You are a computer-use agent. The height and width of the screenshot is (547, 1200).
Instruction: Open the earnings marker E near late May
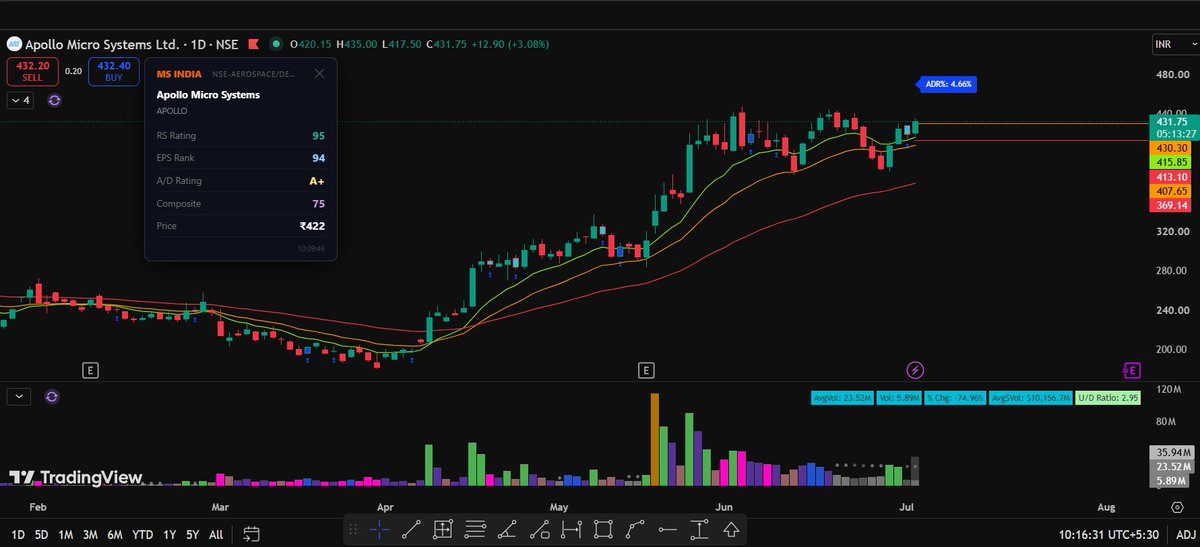coord(646,371)
